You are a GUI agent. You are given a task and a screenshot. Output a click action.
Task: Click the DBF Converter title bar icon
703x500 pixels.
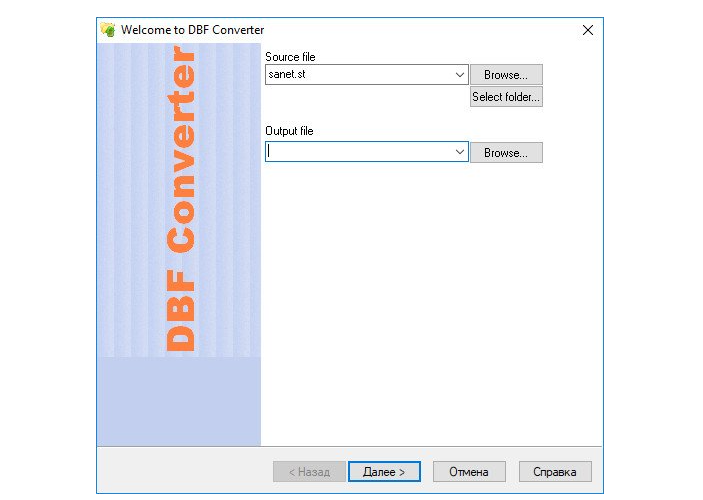pos(108,30)
